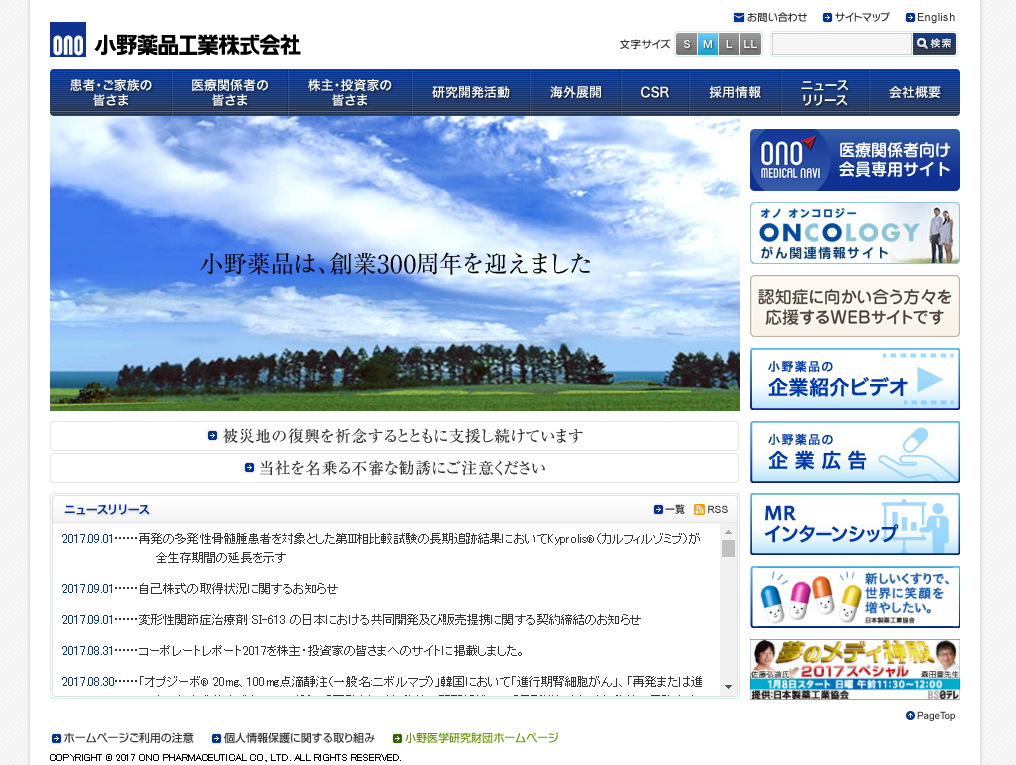Open 医療関係者の皆さま menu
This screenshot has width=1016, height=765.
click(230, 93)
